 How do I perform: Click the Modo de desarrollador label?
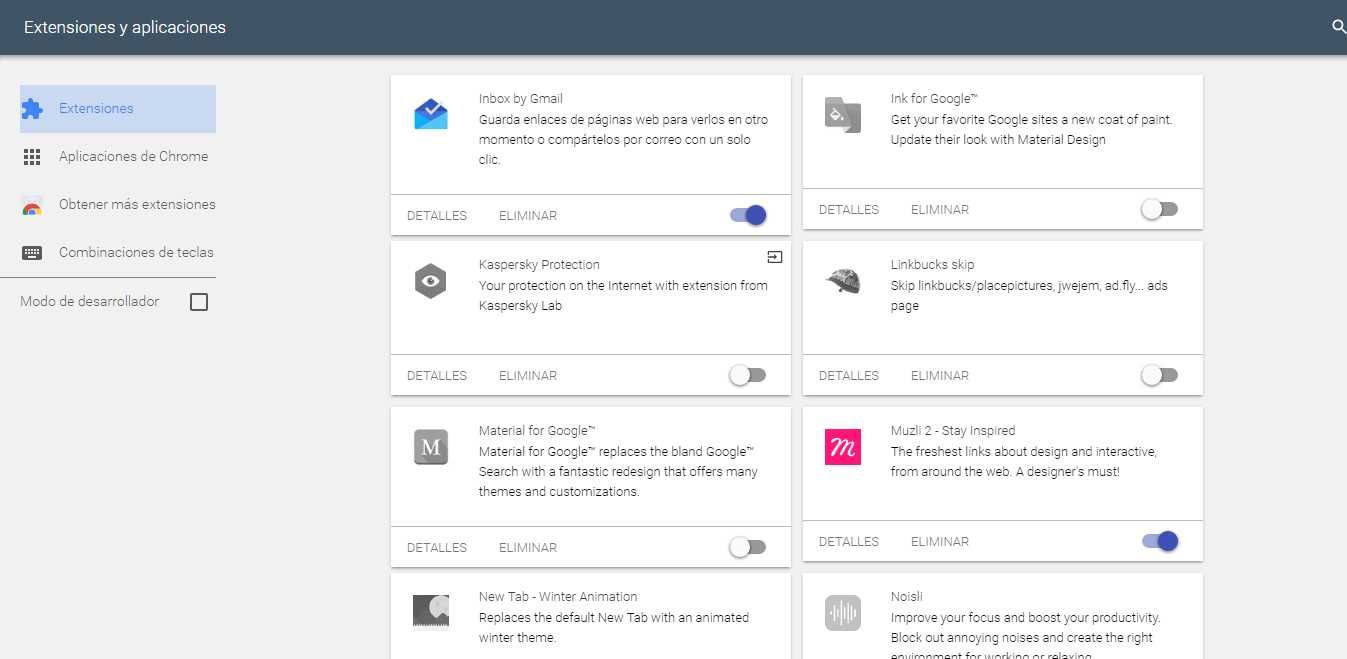pos(90,301)
